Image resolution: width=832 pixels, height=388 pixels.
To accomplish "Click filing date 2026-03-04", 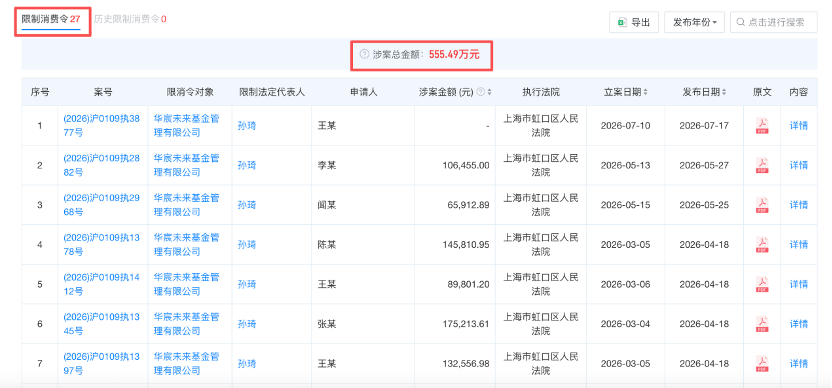I will tap(626, 324).
